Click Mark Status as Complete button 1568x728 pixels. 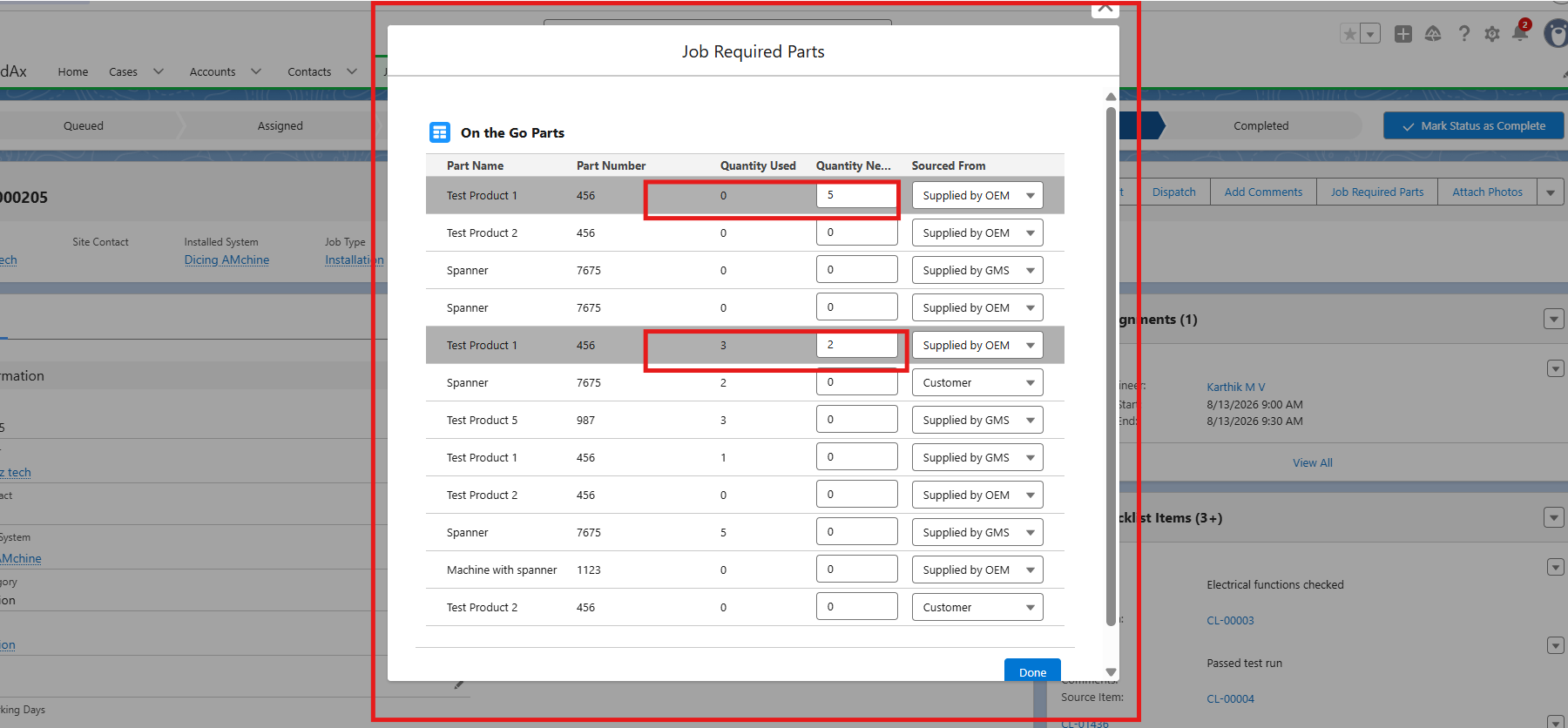pyautogui.click(x=1473, y=125)
